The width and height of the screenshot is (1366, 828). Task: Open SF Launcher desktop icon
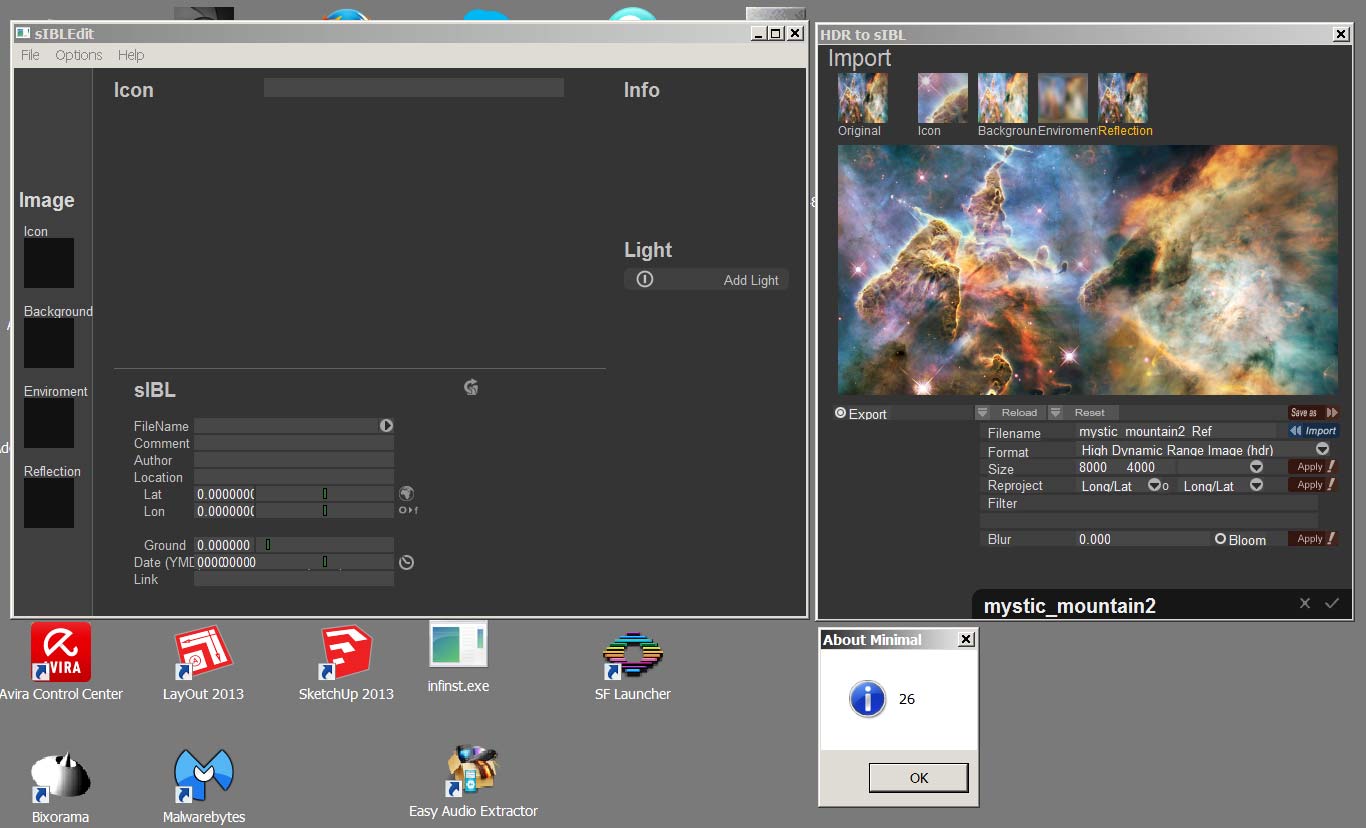[x=633, y=665]
